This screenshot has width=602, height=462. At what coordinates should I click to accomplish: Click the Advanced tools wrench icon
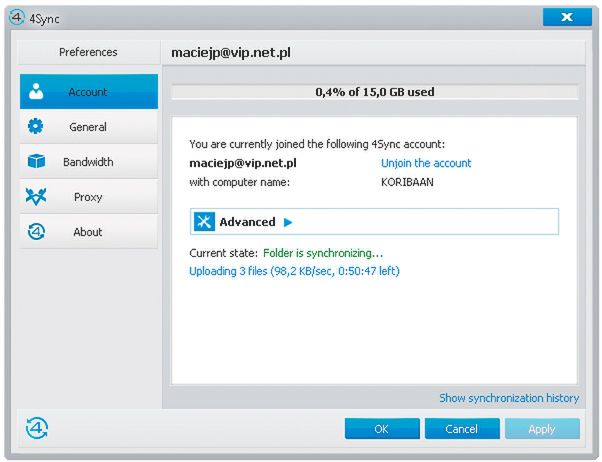point(204,222)
